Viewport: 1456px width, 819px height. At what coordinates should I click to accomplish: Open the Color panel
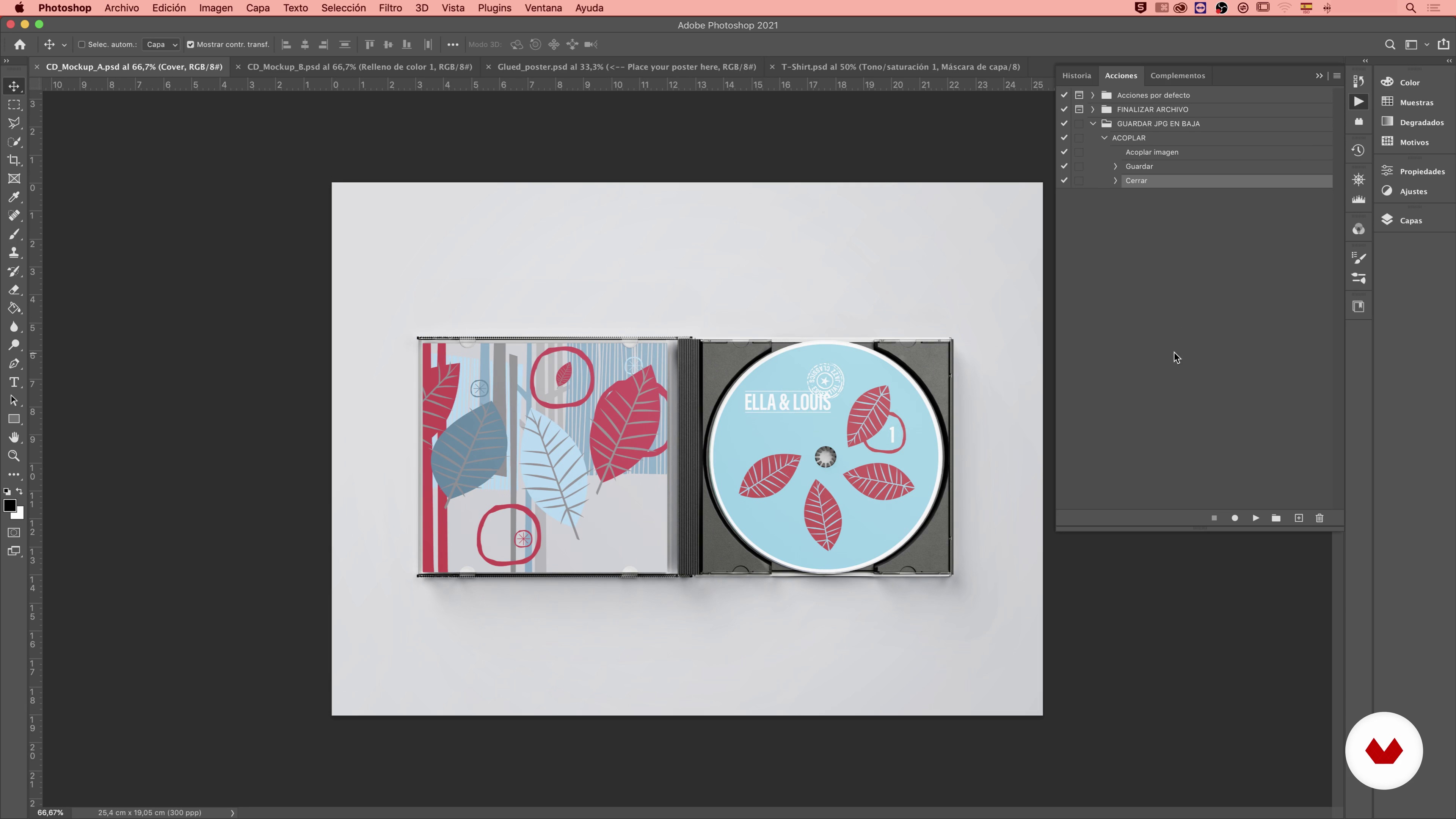[1400, 82]
